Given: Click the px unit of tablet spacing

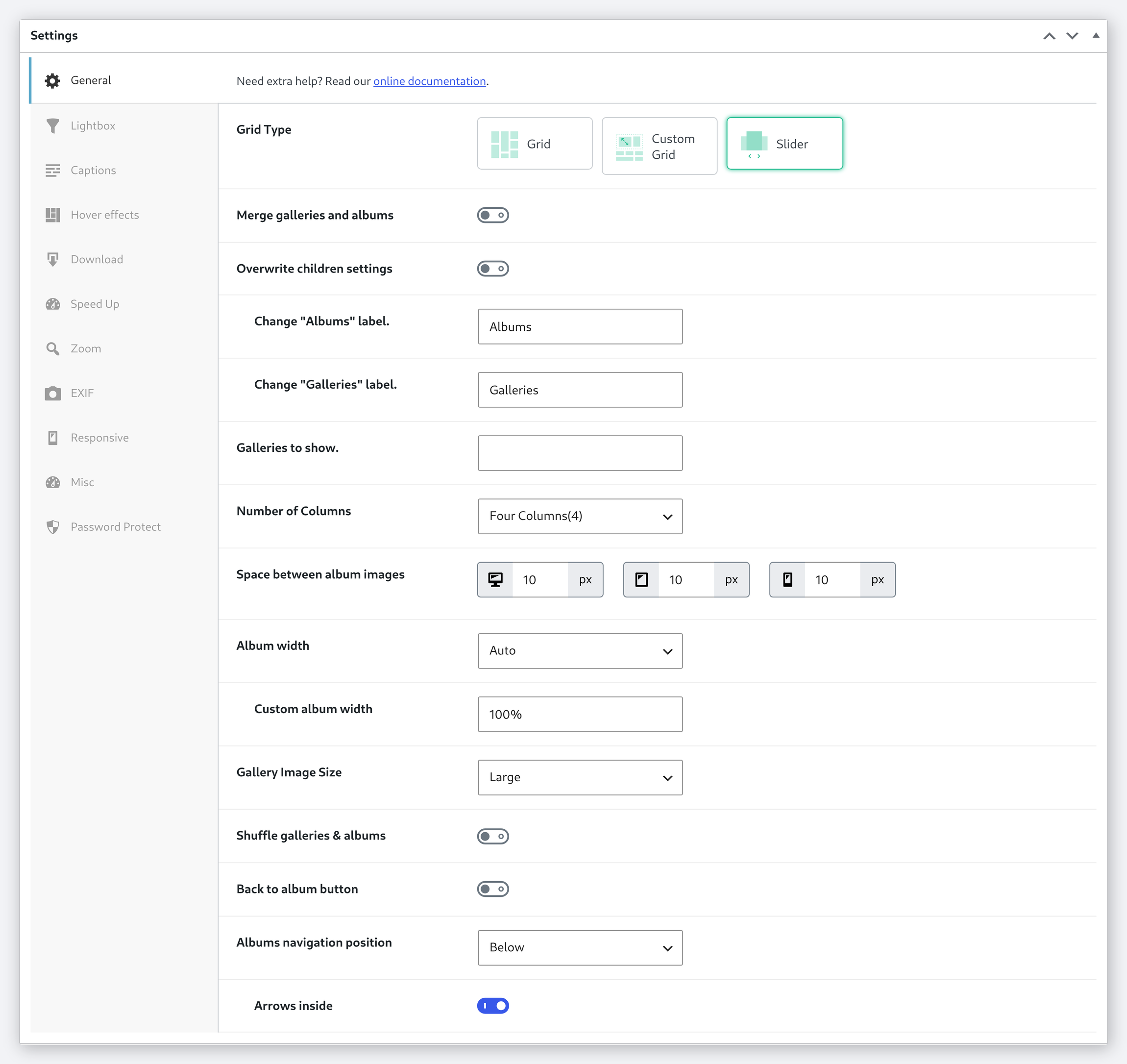Looking at the screenshot, I should [x=731, y=580].
